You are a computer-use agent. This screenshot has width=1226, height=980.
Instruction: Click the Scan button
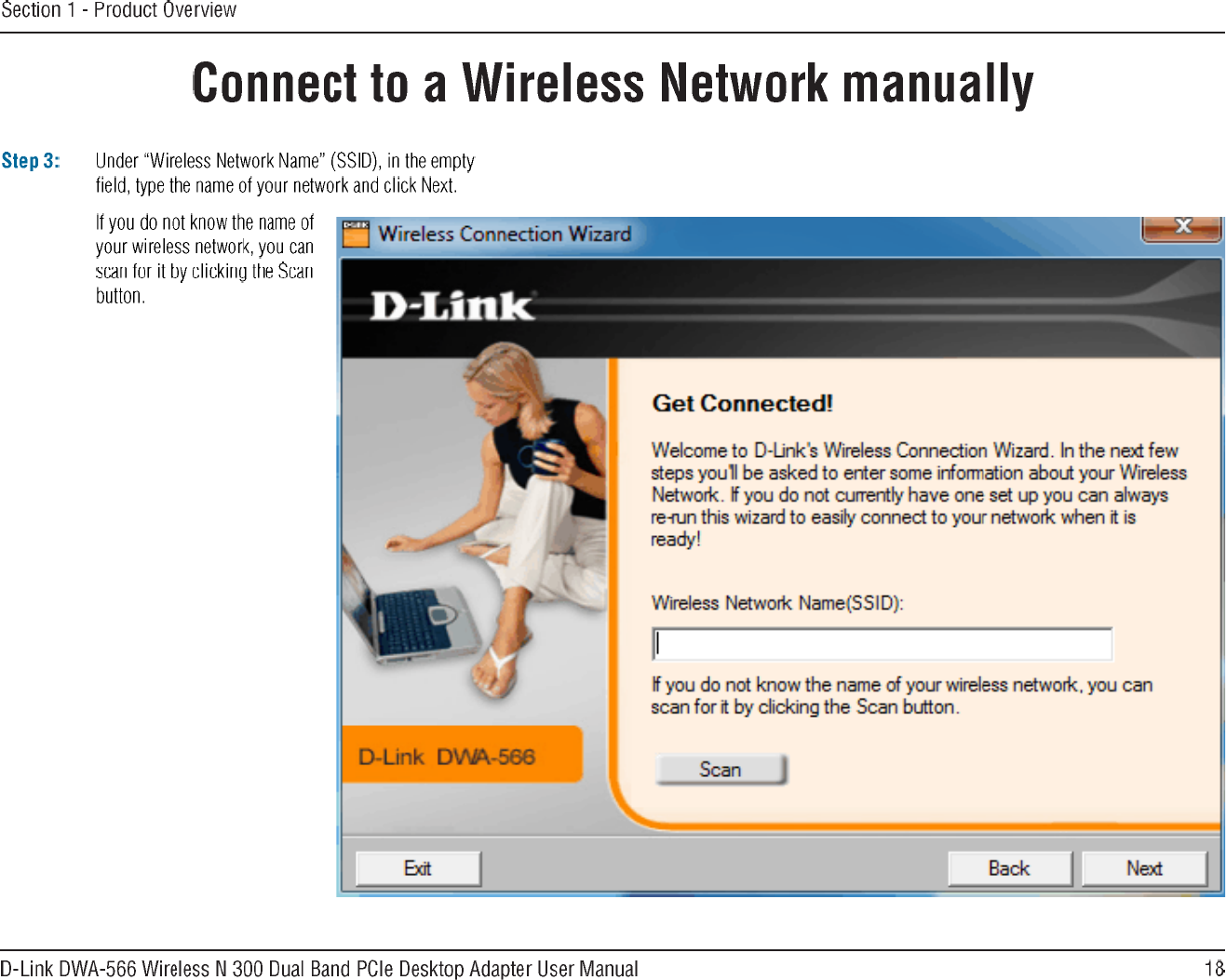click(x=721, y=770)
